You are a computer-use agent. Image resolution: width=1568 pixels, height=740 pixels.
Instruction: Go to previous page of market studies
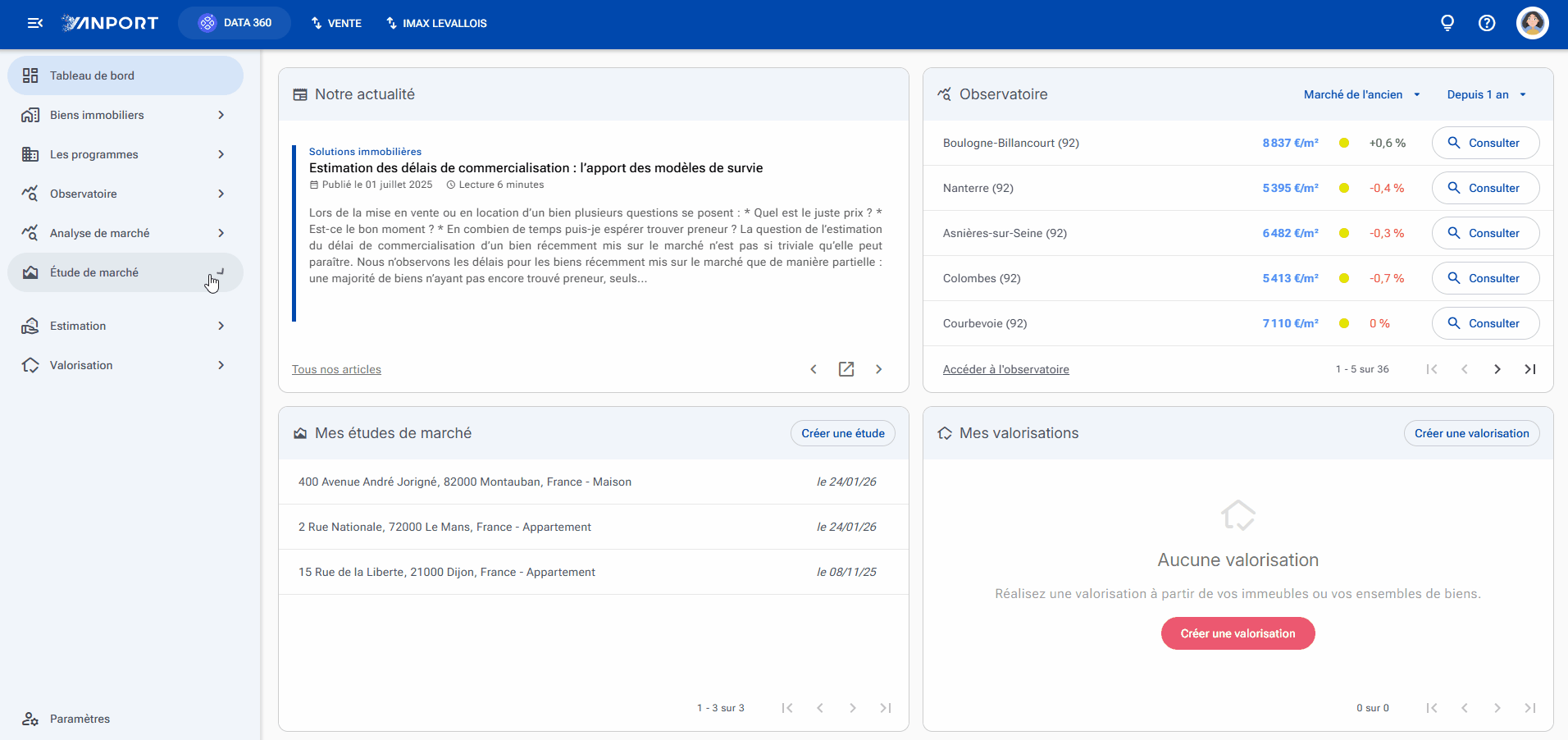820,708
